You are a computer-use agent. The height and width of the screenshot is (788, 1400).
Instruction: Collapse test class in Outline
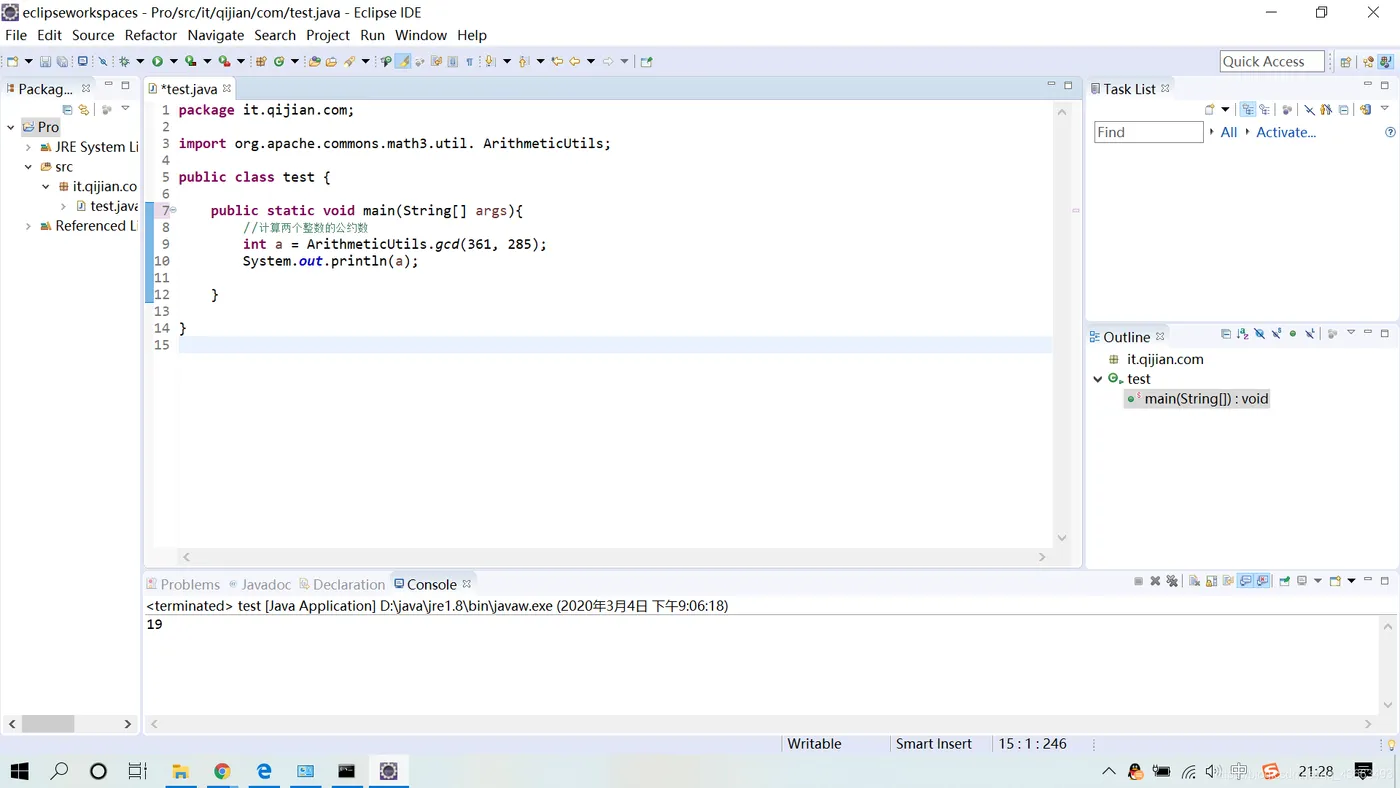[x=1097, y=379]
